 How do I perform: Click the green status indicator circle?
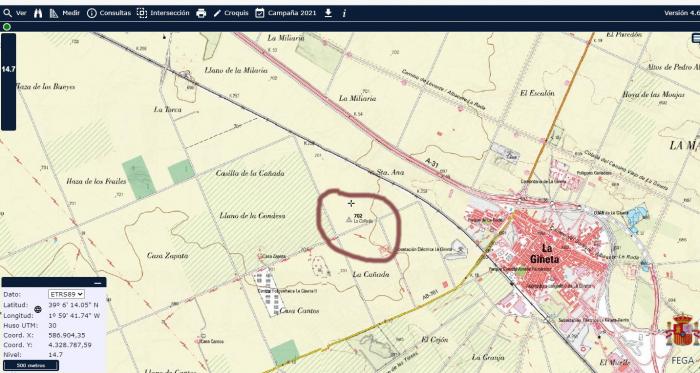[7, 27]
